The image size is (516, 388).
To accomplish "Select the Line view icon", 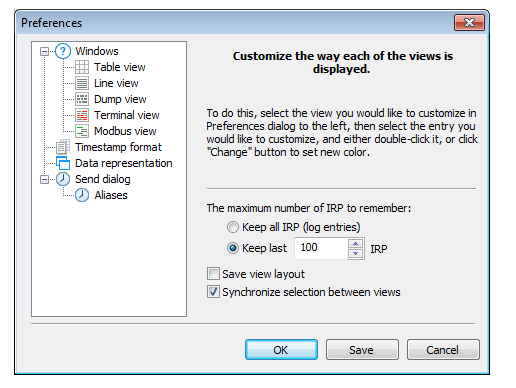I will (82, 83).
